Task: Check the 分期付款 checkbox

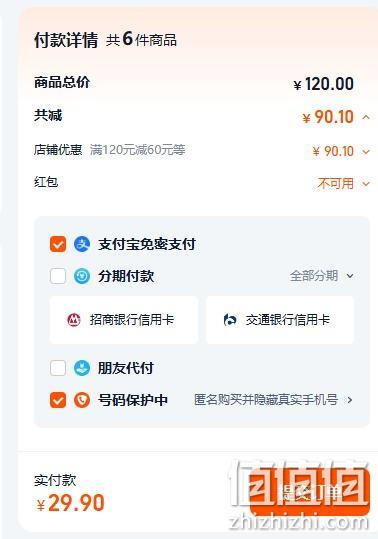Action: (58, 276)
